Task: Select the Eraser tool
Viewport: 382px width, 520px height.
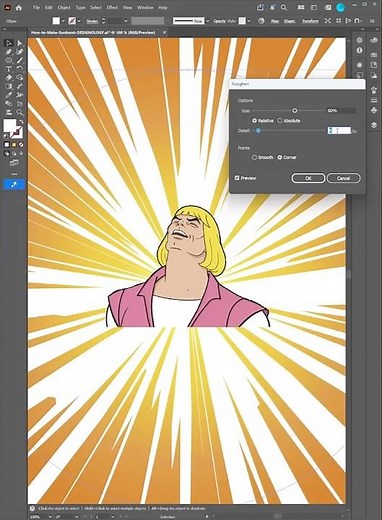Action: (x=9, y=78)
